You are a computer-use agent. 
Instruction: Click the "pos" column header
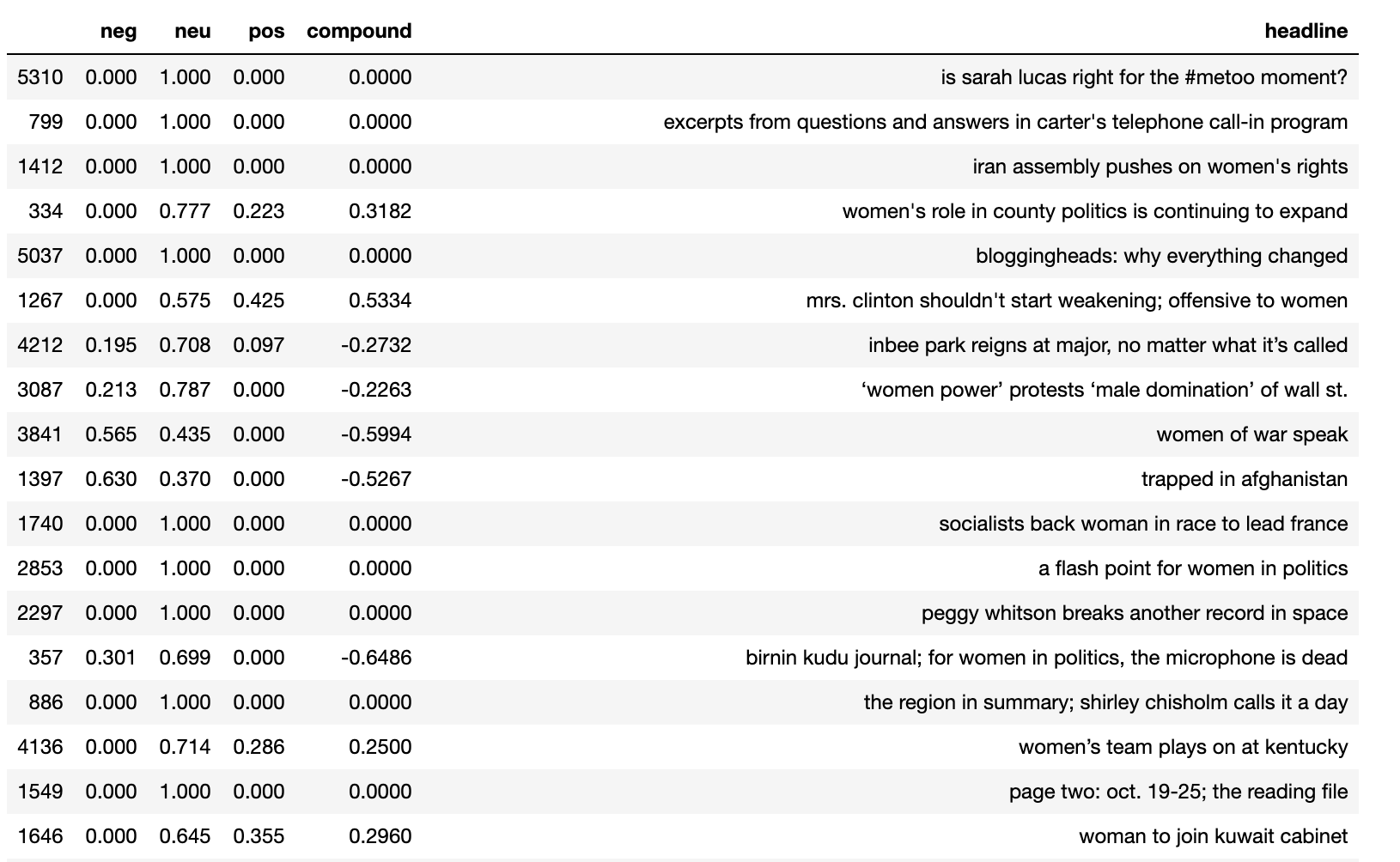point(266,31)
